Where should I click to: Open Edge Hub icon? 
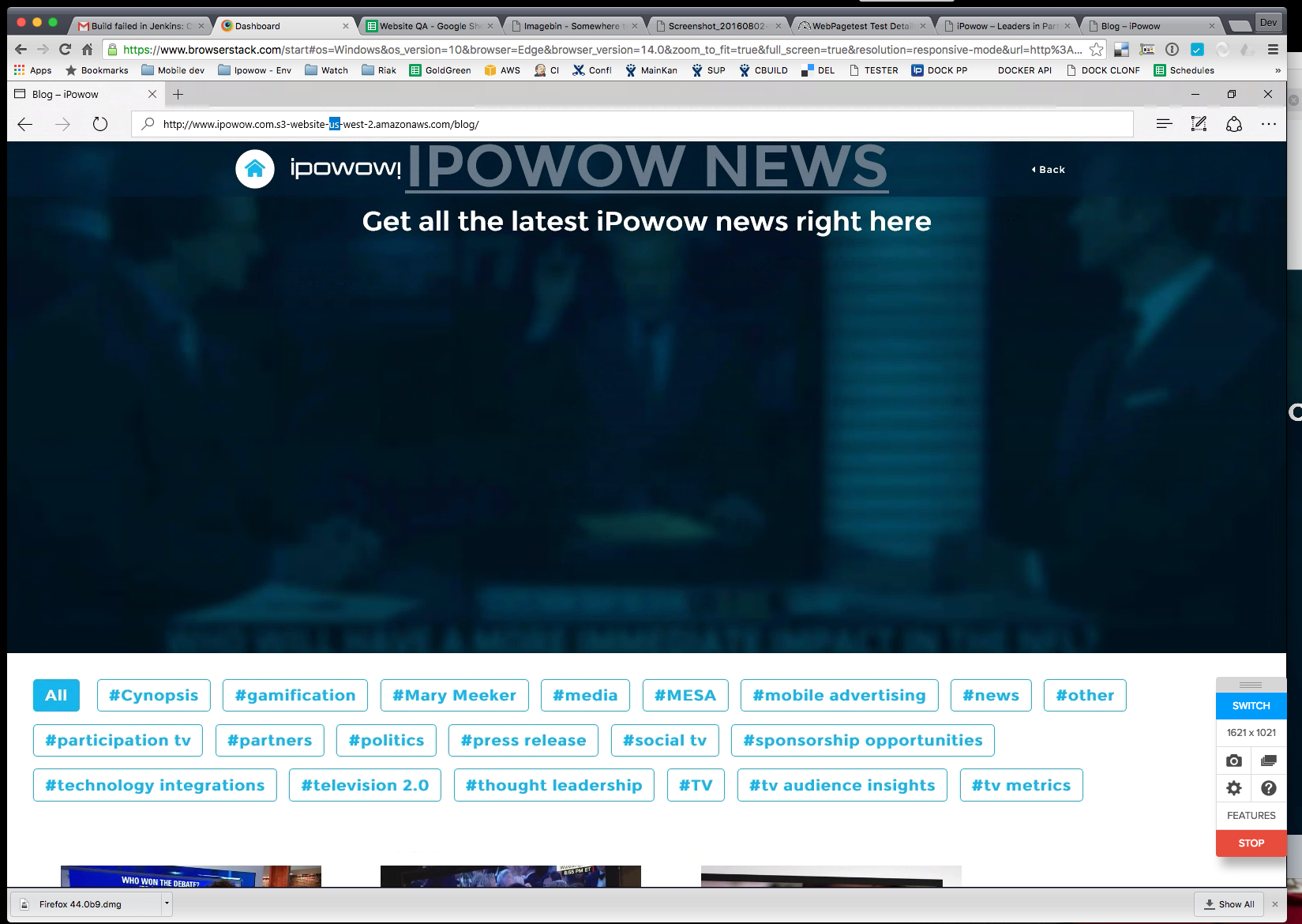1164,124
